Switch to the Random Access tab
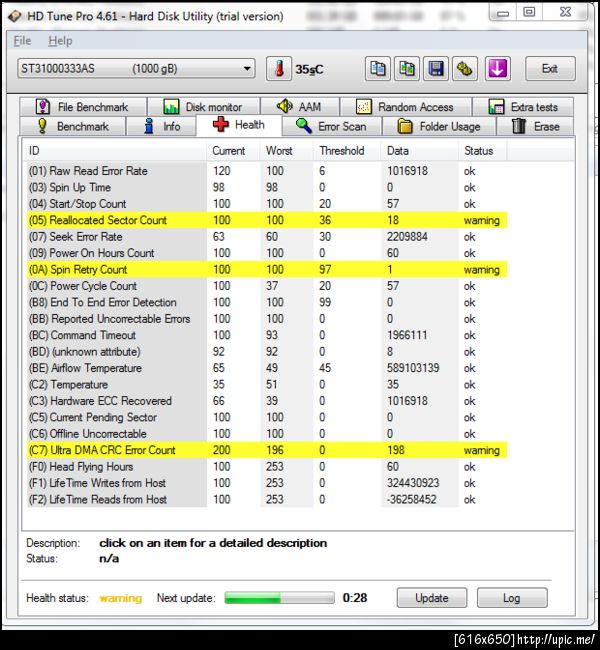The image size is (600, 650). [406, 107]
